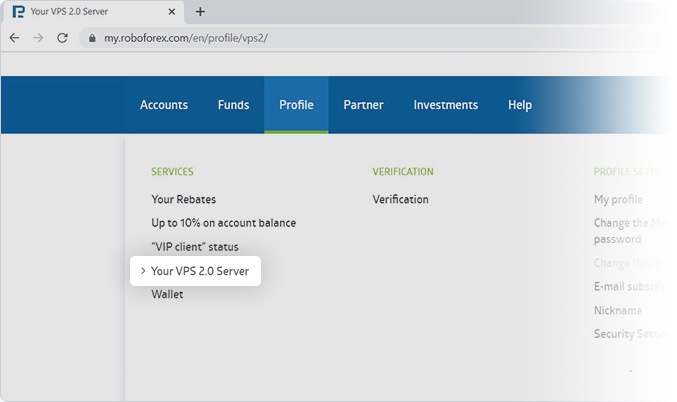Click the chevron beside Your VPS 2.0 Server
The width and height of the screenshot is (677, 402).
tap(143, 271)
